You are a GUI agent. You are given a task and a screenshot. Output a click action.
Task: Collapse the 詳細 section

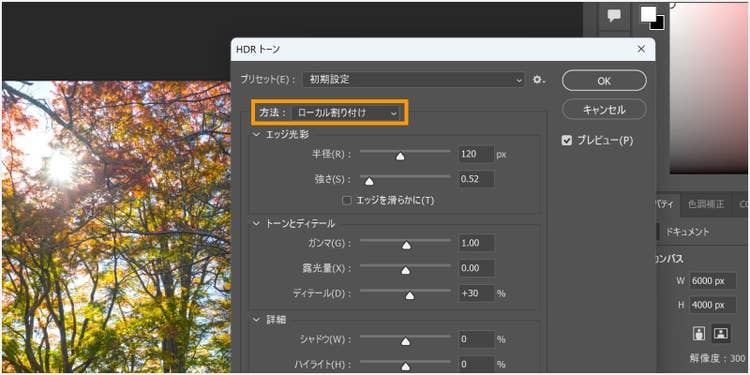click(x=256, y=319)
